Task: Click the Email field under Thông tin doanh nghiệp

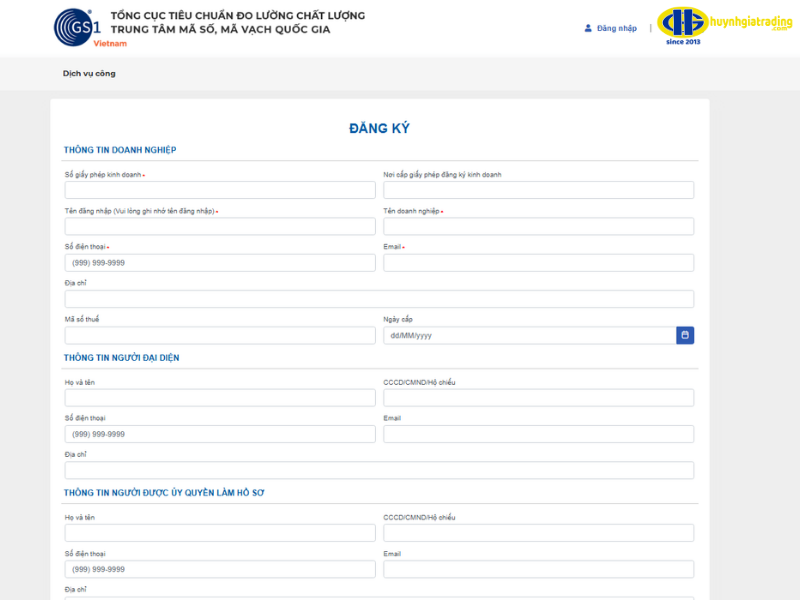Action: click(x=538, y=263)
